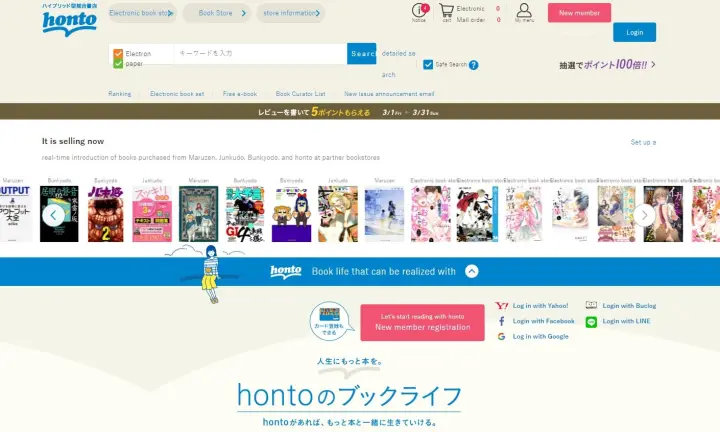Show previous books with left carousel arrow
Image resolution: width=720 pixels, height=432 pixels.
[53, 215]
